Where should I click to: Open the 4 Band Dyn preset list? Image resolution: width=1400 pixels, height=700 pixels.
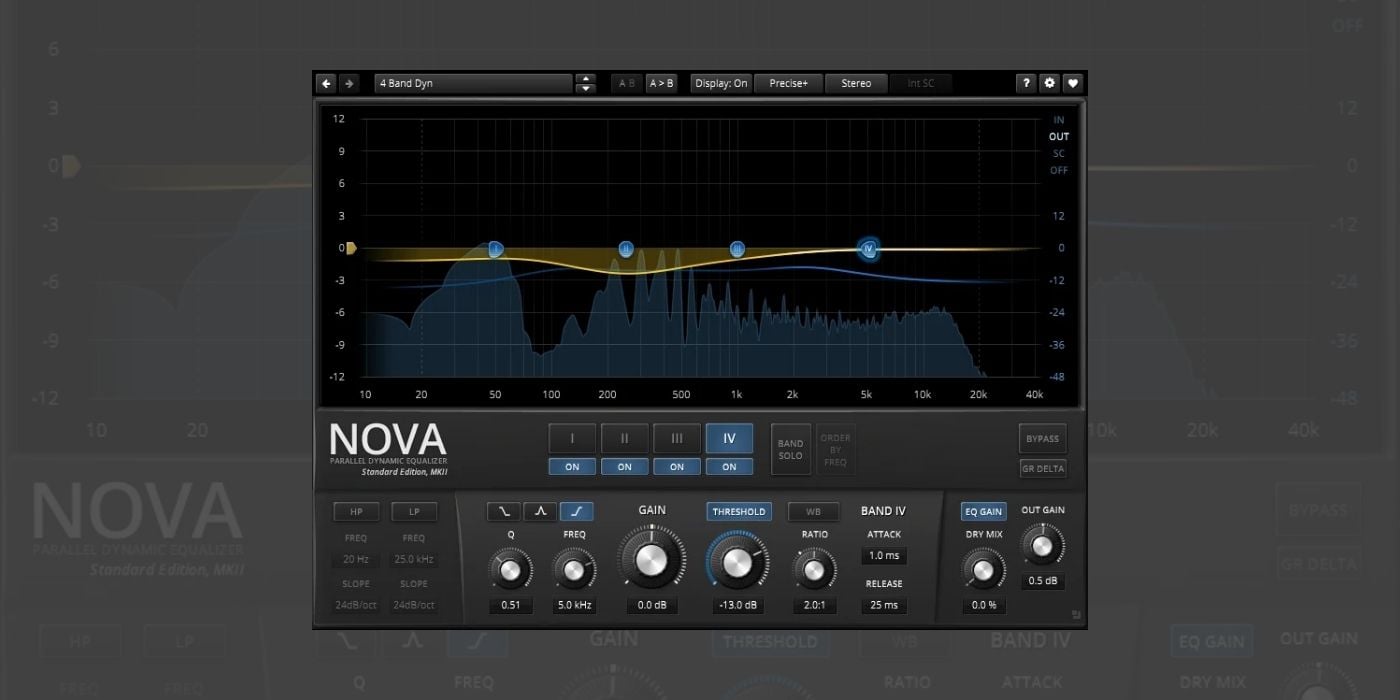tap(473, 83)
